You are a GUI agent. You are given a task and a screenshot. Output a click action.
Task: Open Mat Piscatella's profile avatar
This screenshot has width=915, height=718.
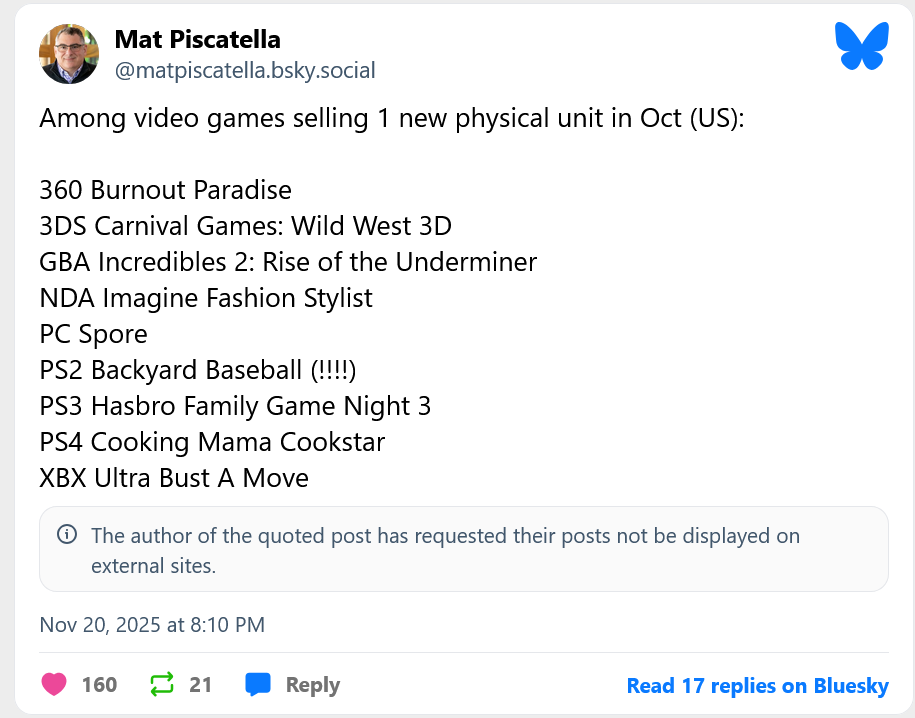69,54
